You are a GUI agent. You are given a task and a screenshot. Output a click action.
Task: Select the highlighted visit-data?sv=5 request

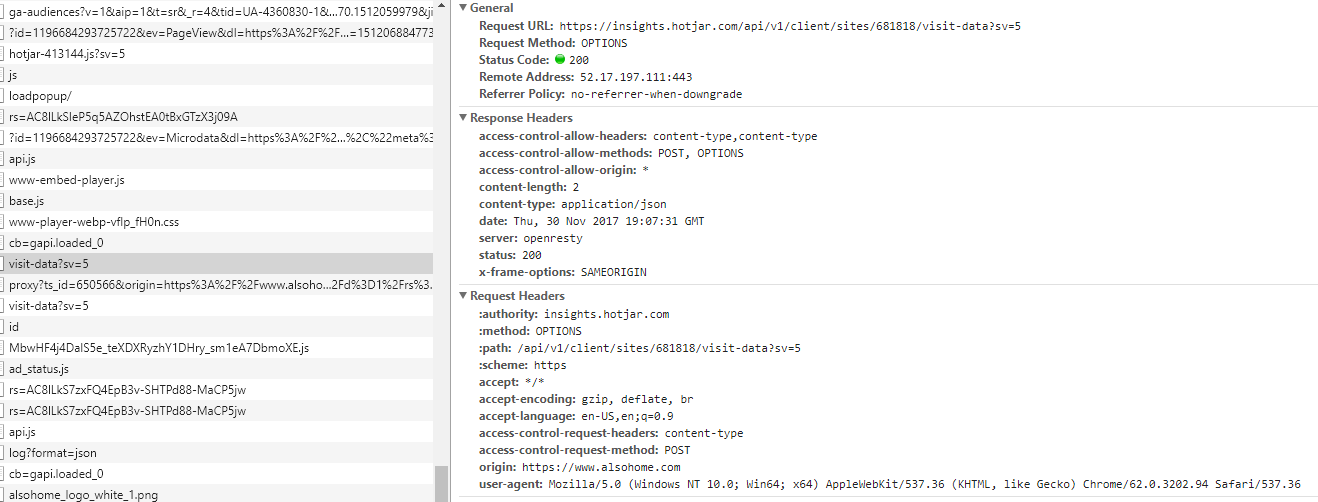click(x=216, y=264)
